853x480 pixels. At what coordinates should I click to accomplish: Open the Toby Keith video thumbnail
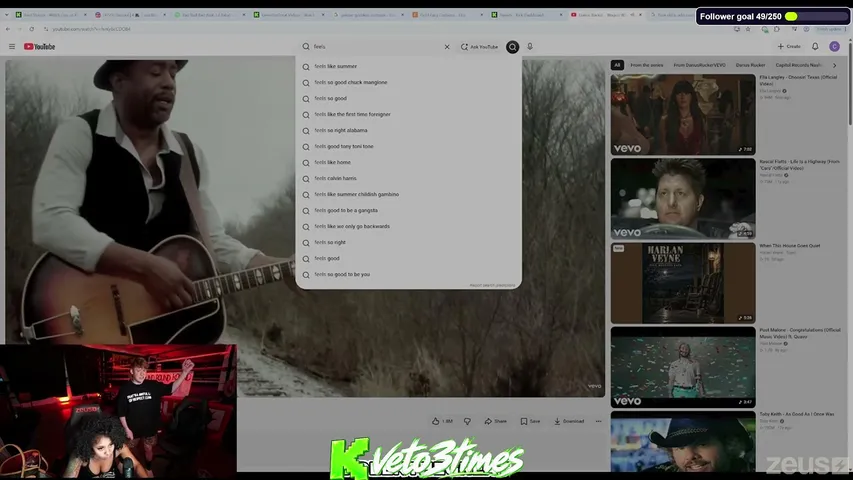[x=683, y=441]
